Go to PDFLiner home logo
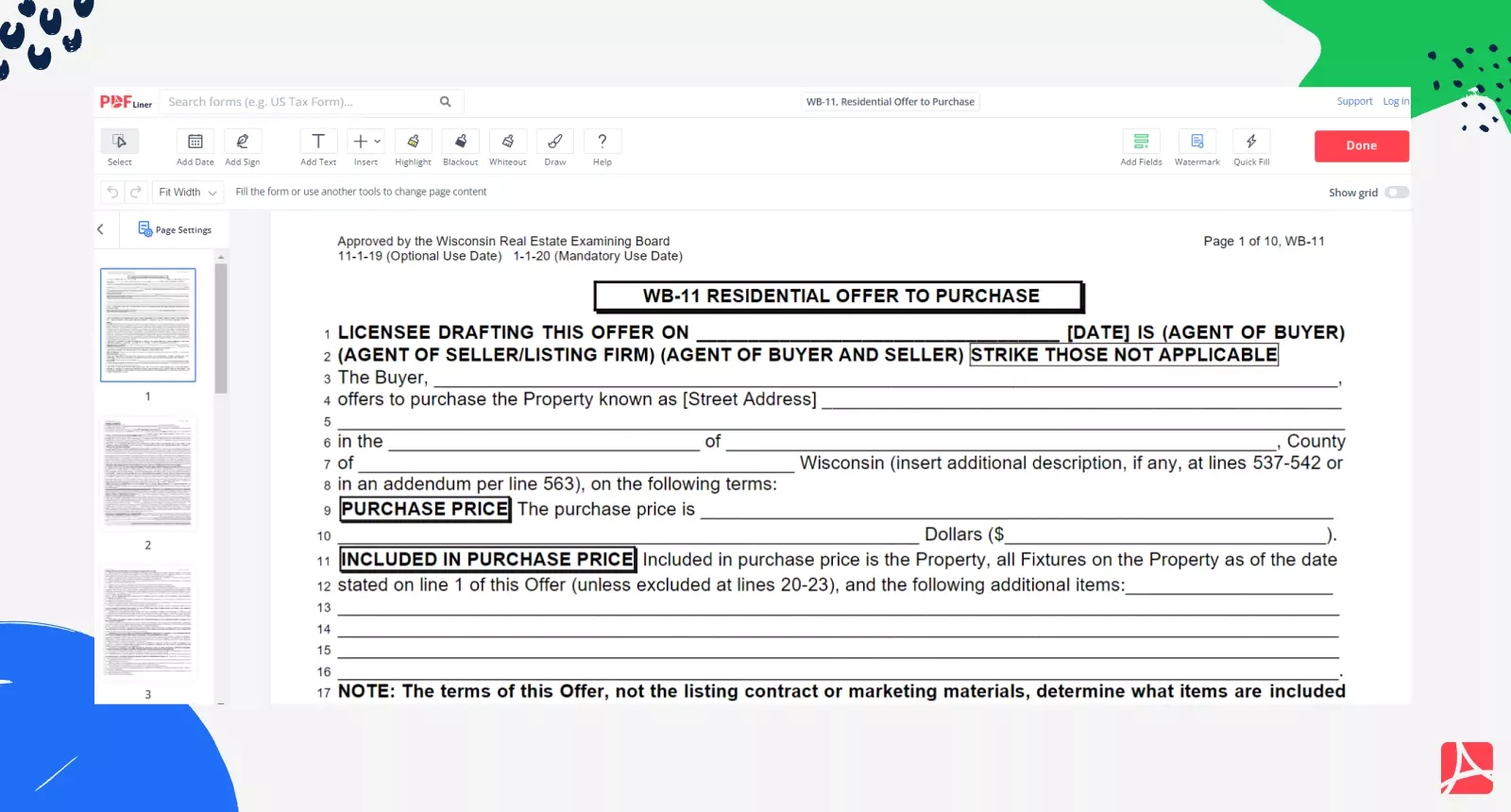Image resolution: width=1511 pixels, height=812 pixels. tap(126, 102)
